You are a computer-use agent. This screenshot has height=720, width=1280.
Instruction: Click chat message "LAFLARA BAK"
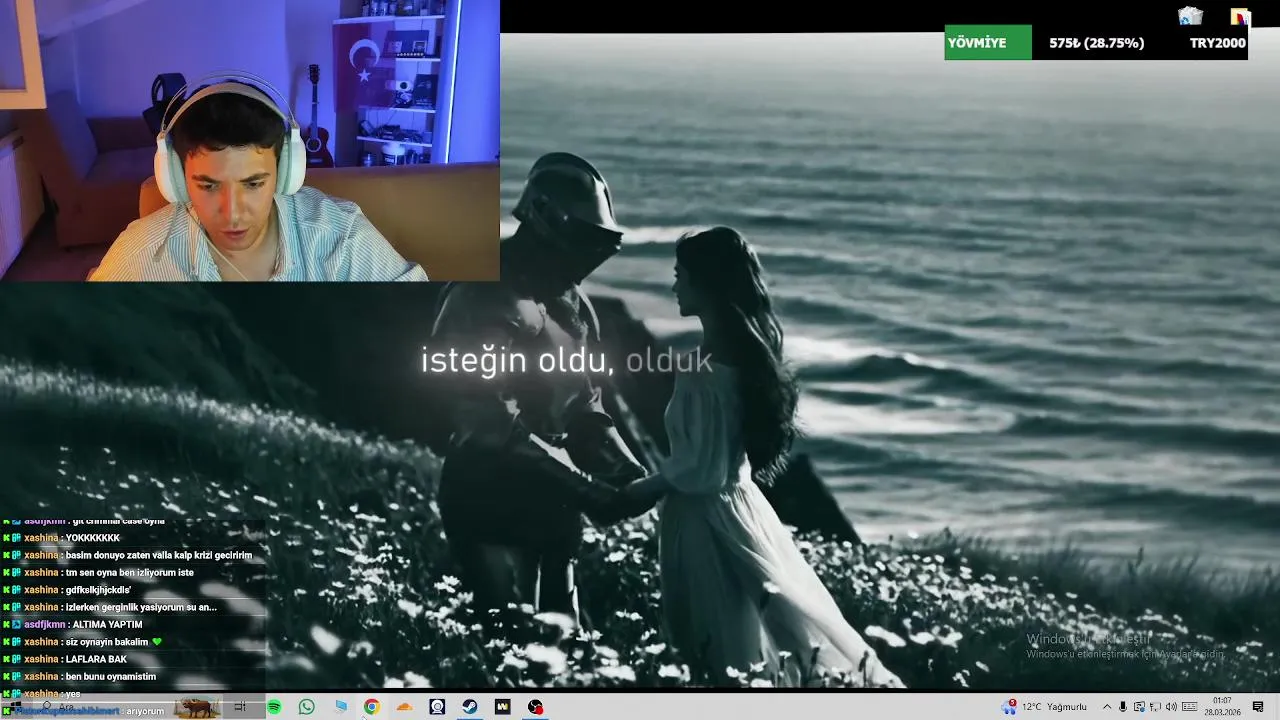pos(96,660)
